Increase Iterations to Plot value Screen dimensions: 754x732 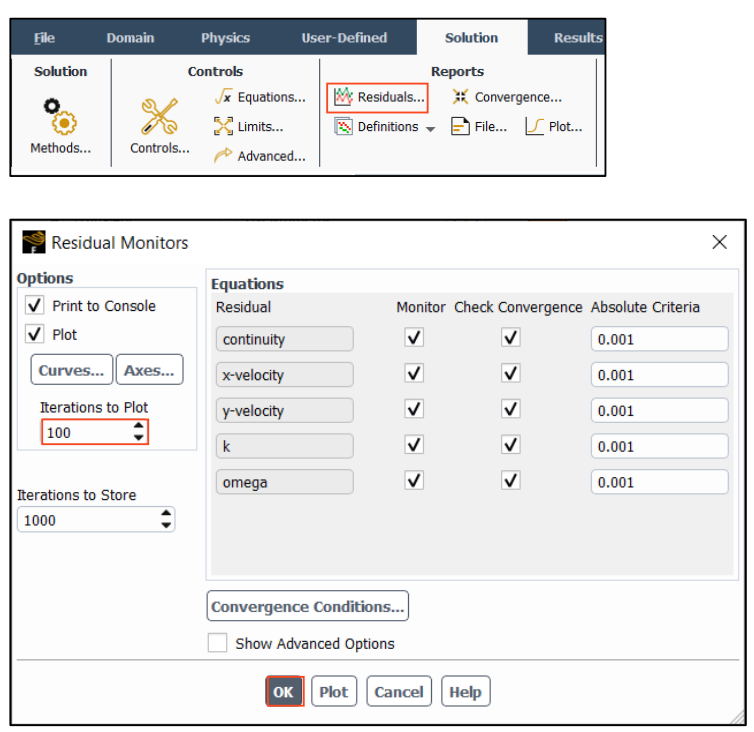point(139,426)
